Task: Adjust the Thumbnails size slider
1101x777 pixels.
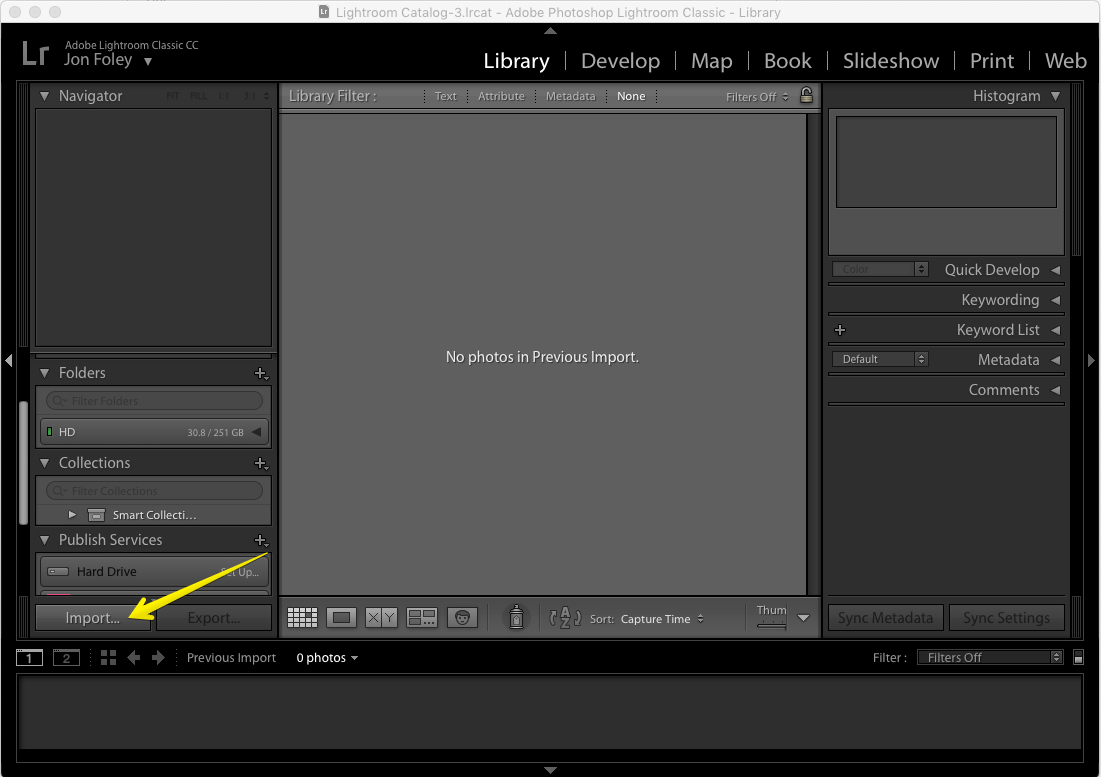Action: tap(771, 624)
